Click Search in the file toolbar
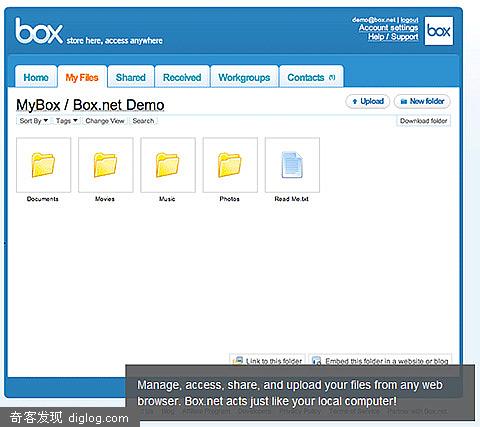 coord(143,121)
